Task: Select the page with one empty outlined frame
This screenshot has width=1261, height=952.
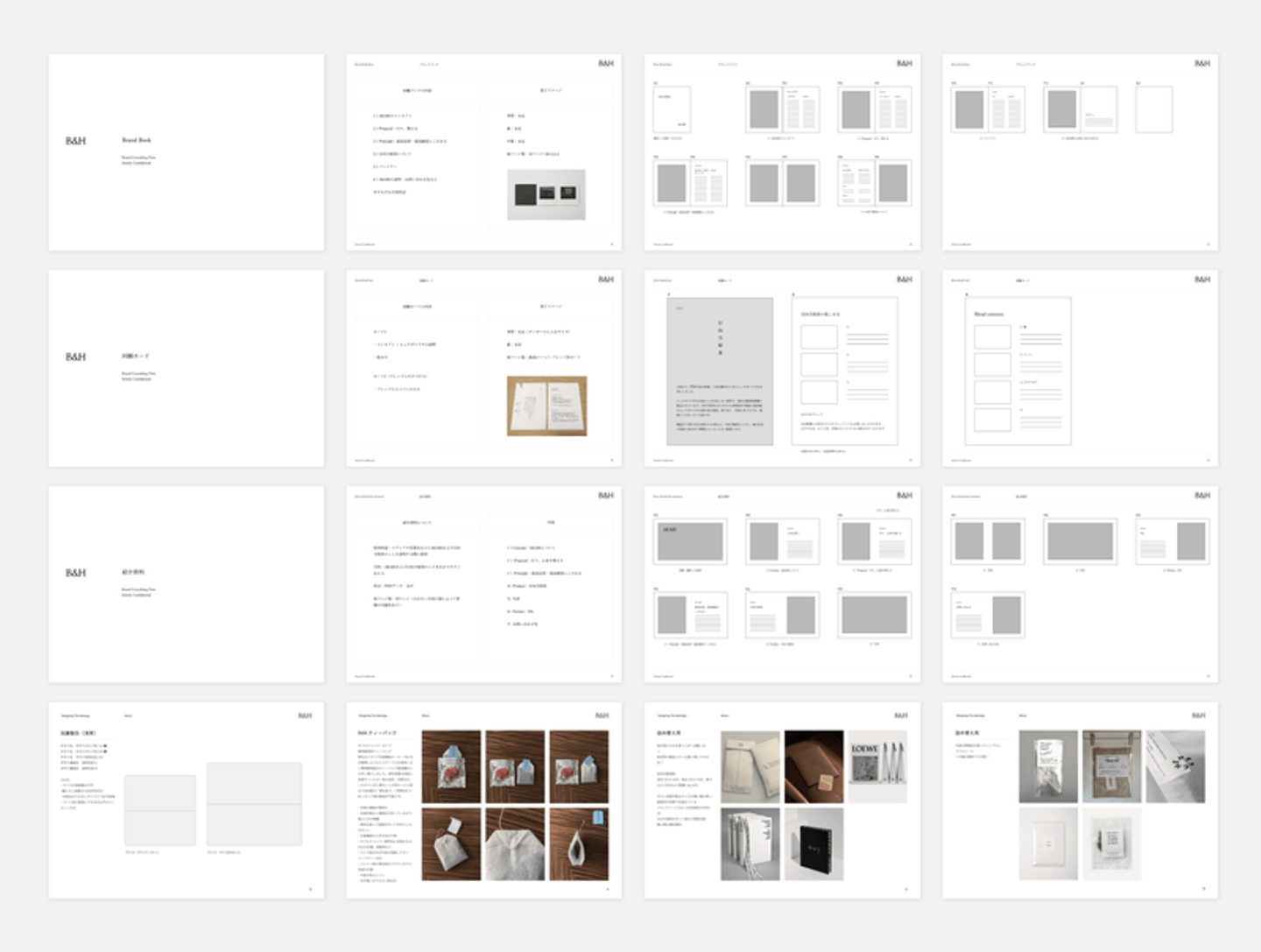Action: pyautogui.click(x=1080, y=152)
